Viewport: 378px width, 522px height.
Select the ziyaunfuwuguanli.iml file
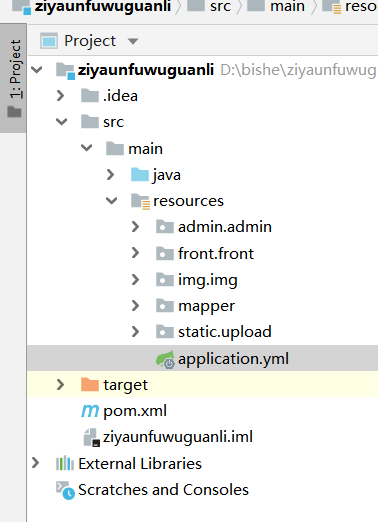pyautogui.click(x=178, y=437)
